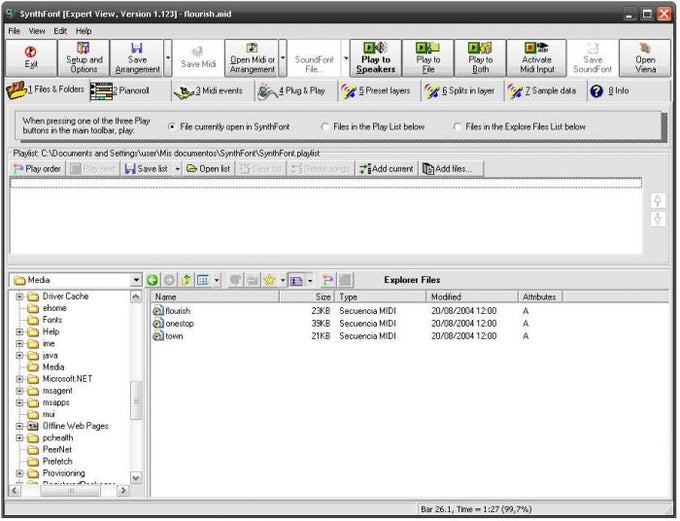Screen dimensions: 680x521
Task: Expand the Help folder node
Action: coord(20,332)
